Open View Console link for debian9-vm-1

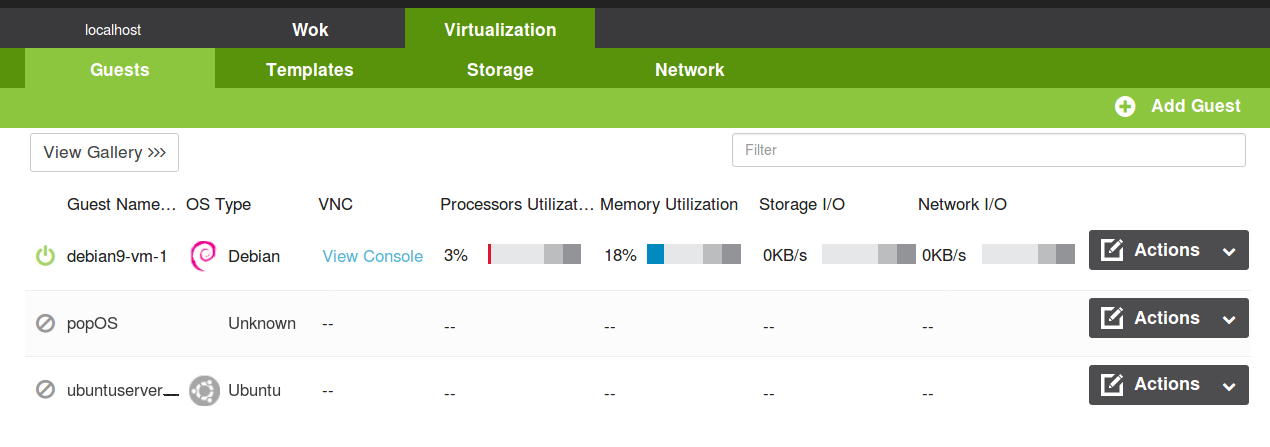point(373,256)
